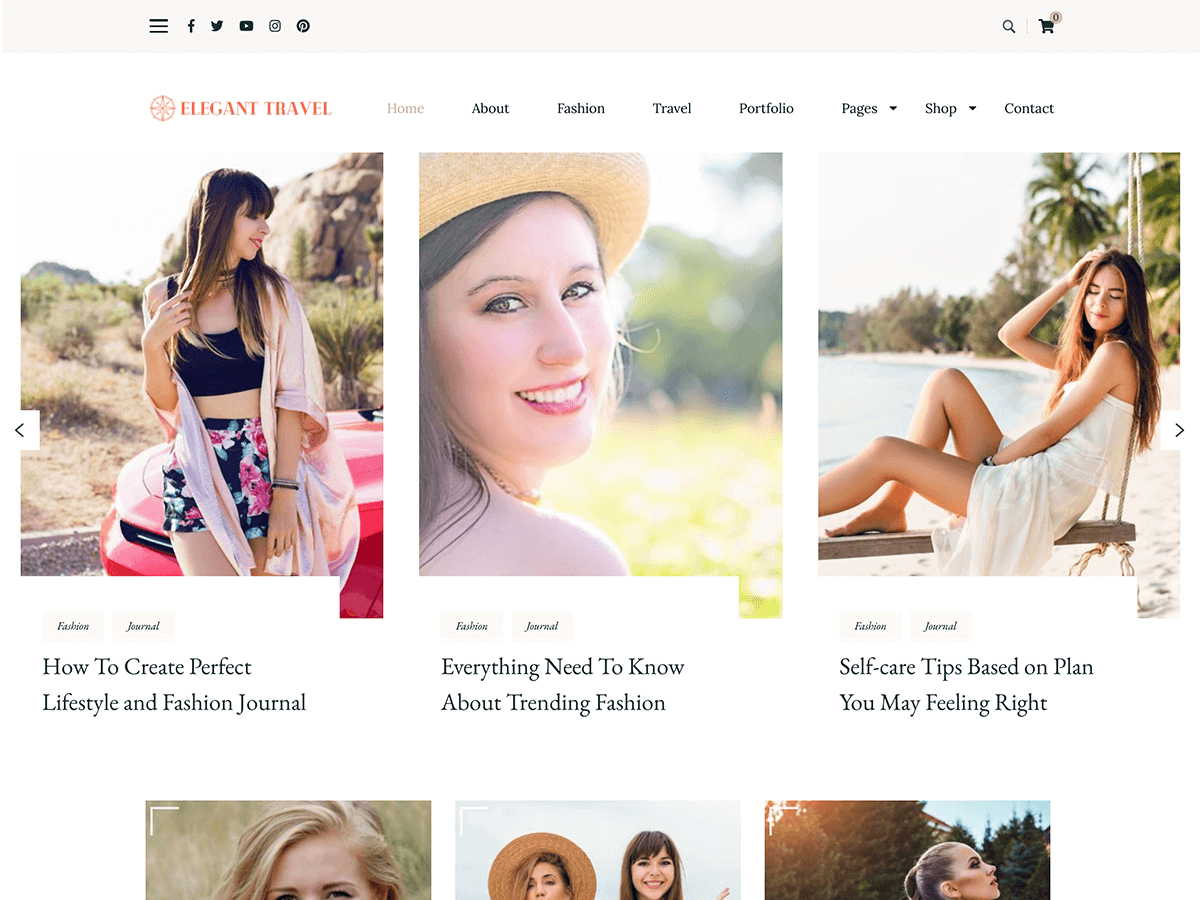Visit the Instagram icon link
The image size is (1200, 900).
pyautogui.click(x=275, y=26)
